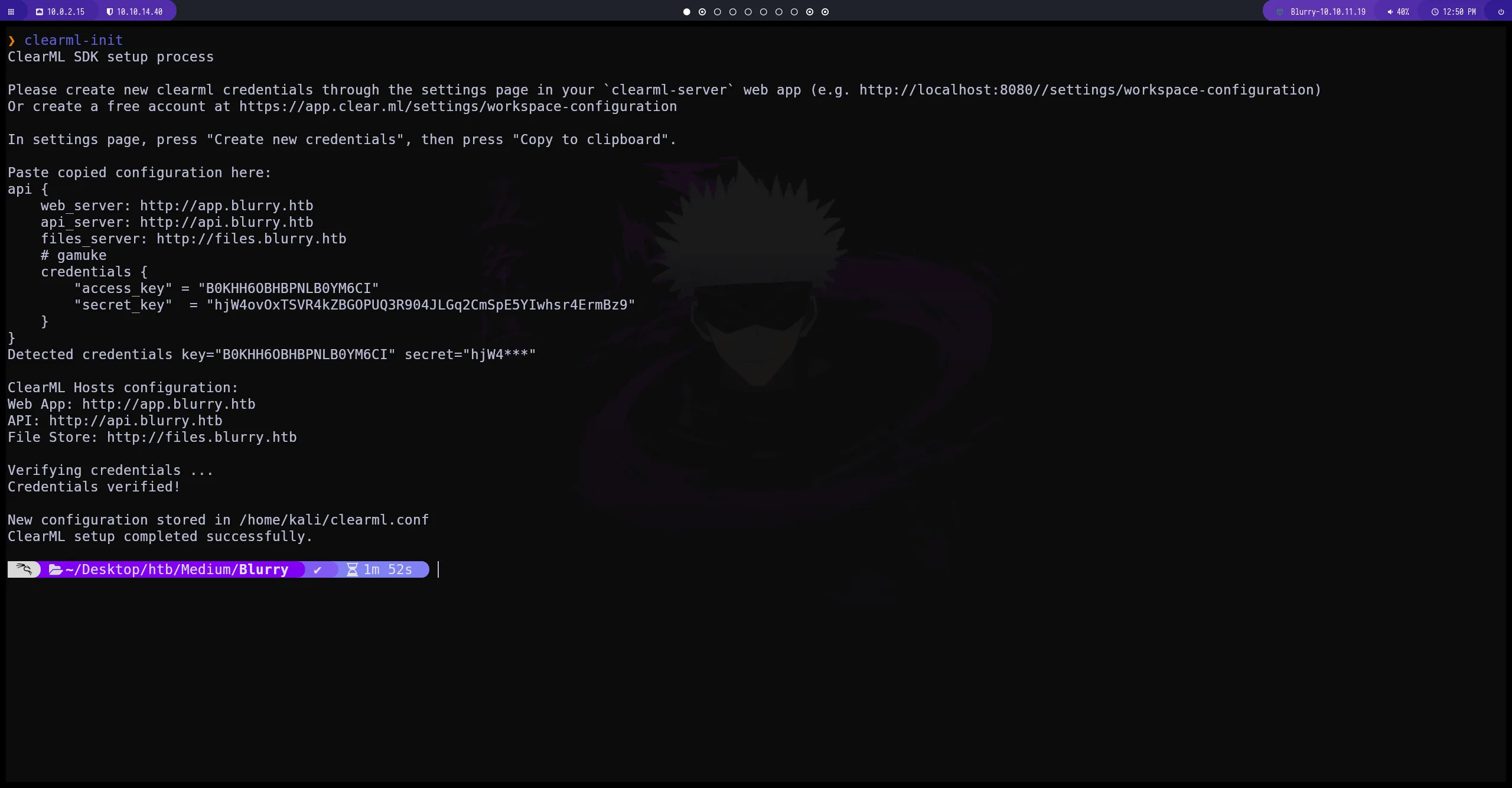This screenshot has height=788, width=1512.
Task: Open the app.clear.ml workspace-configuration URL
Action: [458, 106]
